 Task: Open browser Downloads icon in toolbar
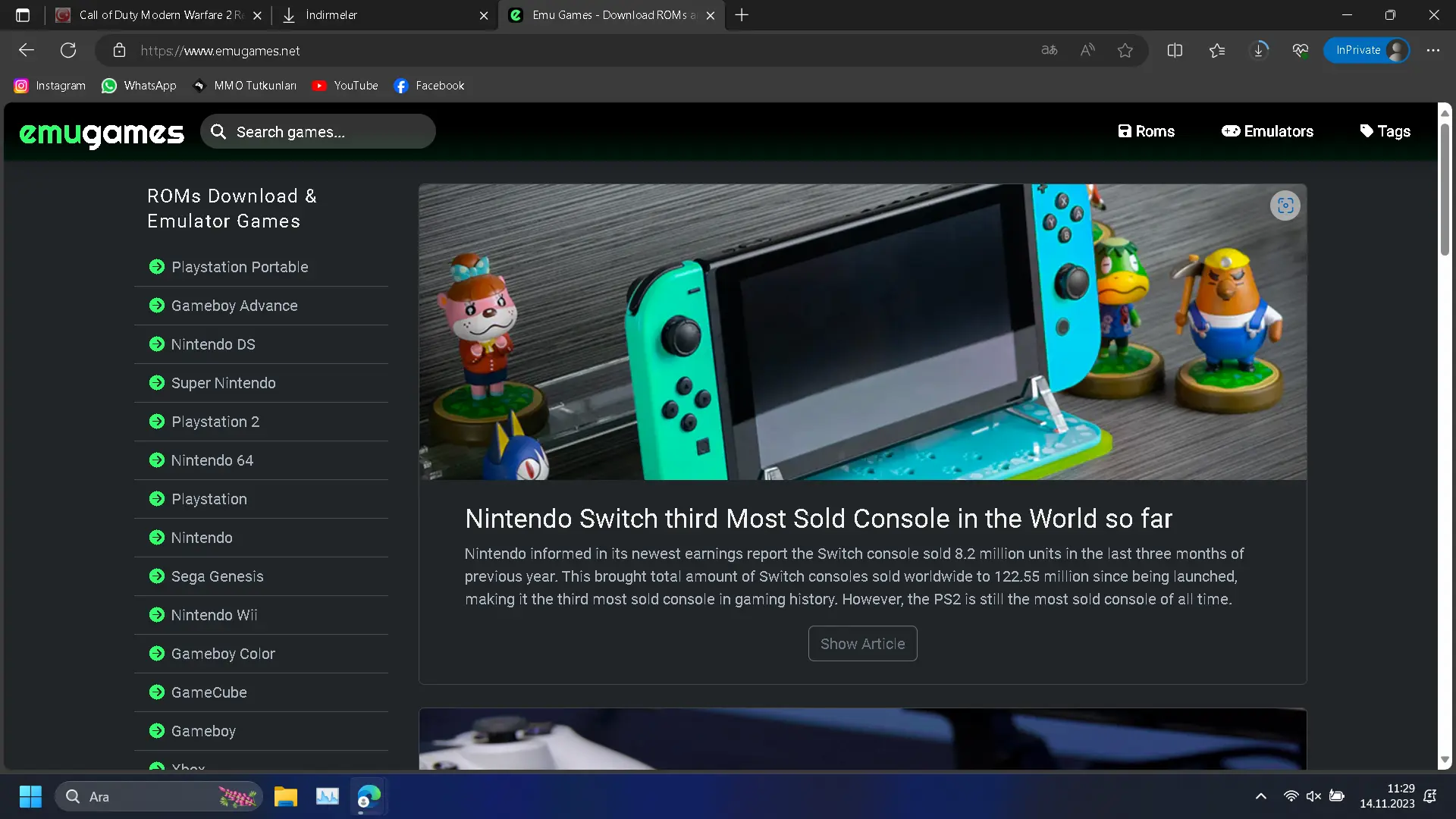[x=1259, y=51]
